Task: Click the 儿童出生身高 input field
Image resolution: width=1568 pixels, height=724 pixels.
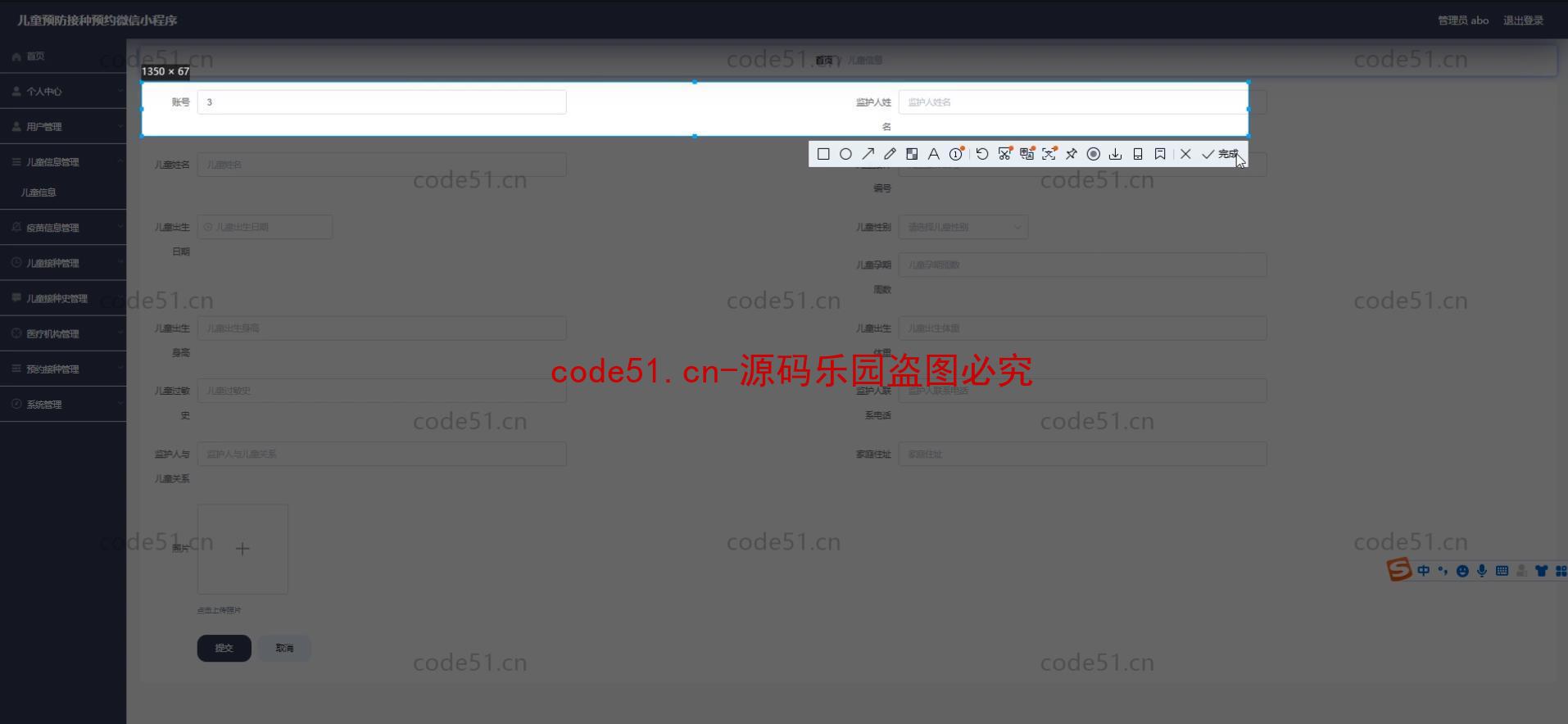Action: 382,328
